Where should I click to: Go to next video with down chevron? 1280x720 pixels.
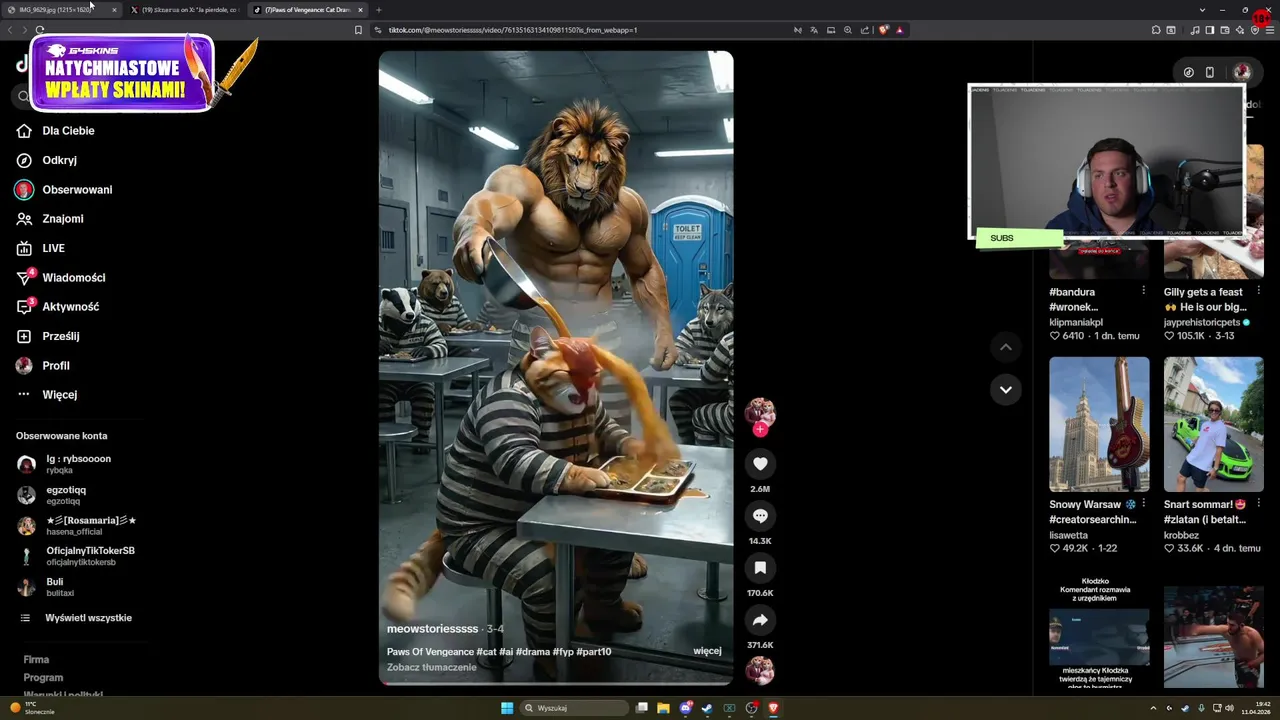pos(1006,390)
